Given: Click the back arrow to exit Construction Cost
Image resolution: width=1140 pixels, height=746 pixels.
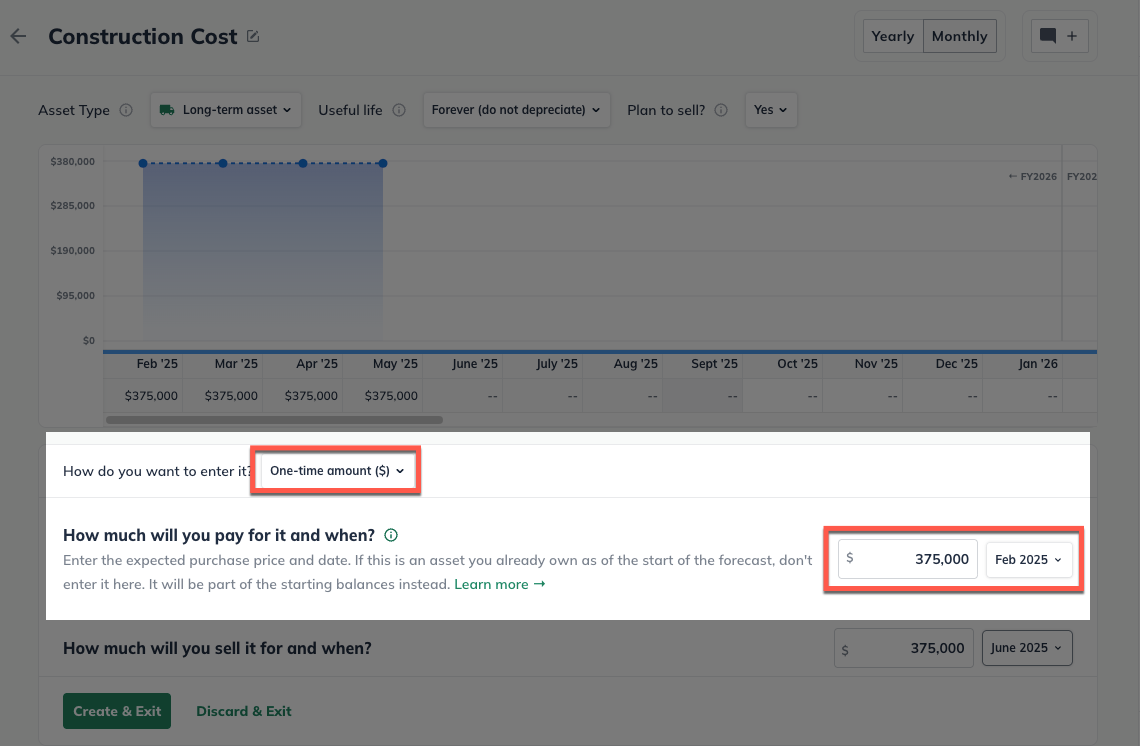Looking at the screenshot, I should pyautogui.click(x=18, y=36).
